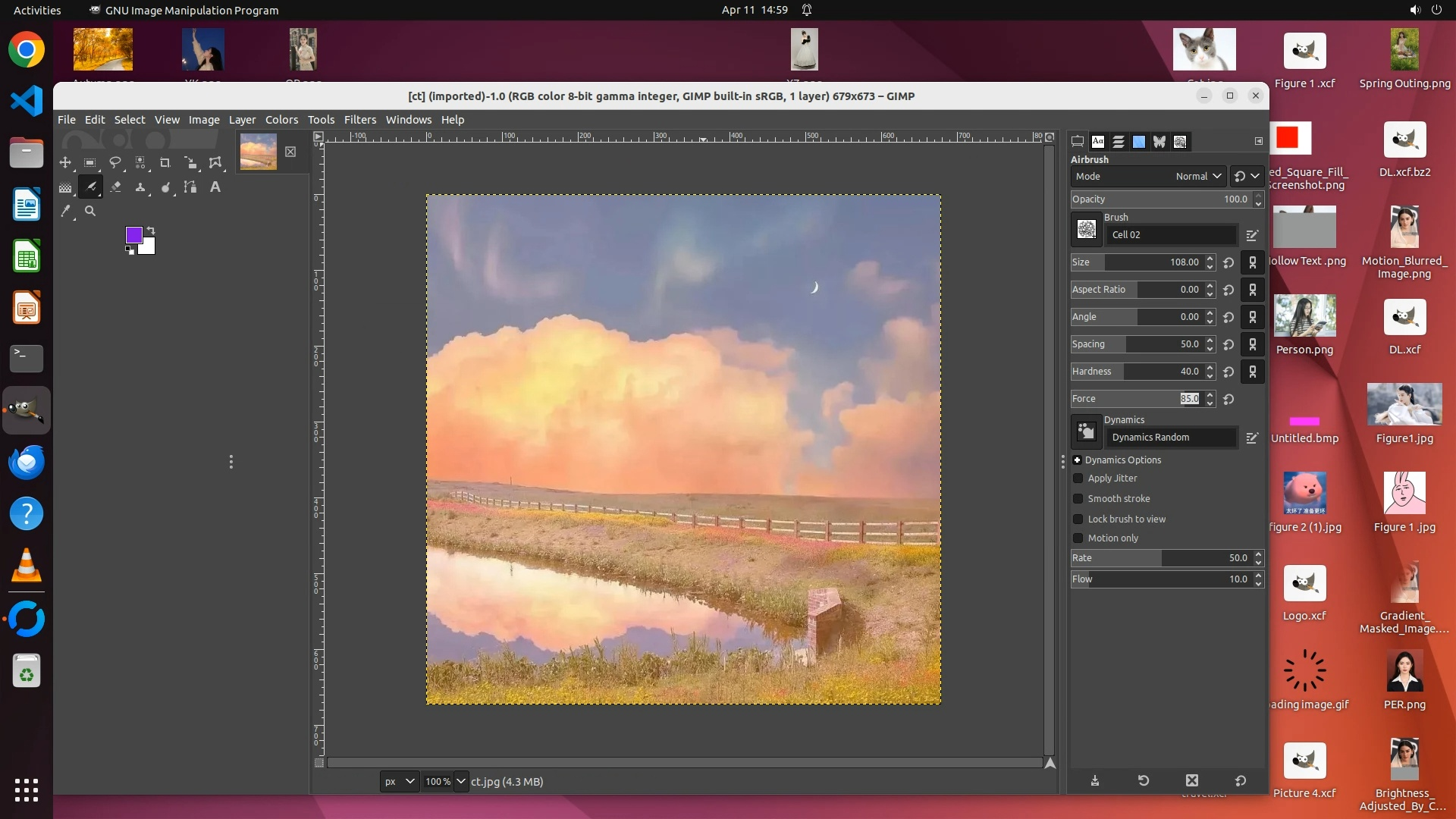This screenshot has height=819, width=1456.
Task: Select the Text tool
Action: (x=215, y=187)
